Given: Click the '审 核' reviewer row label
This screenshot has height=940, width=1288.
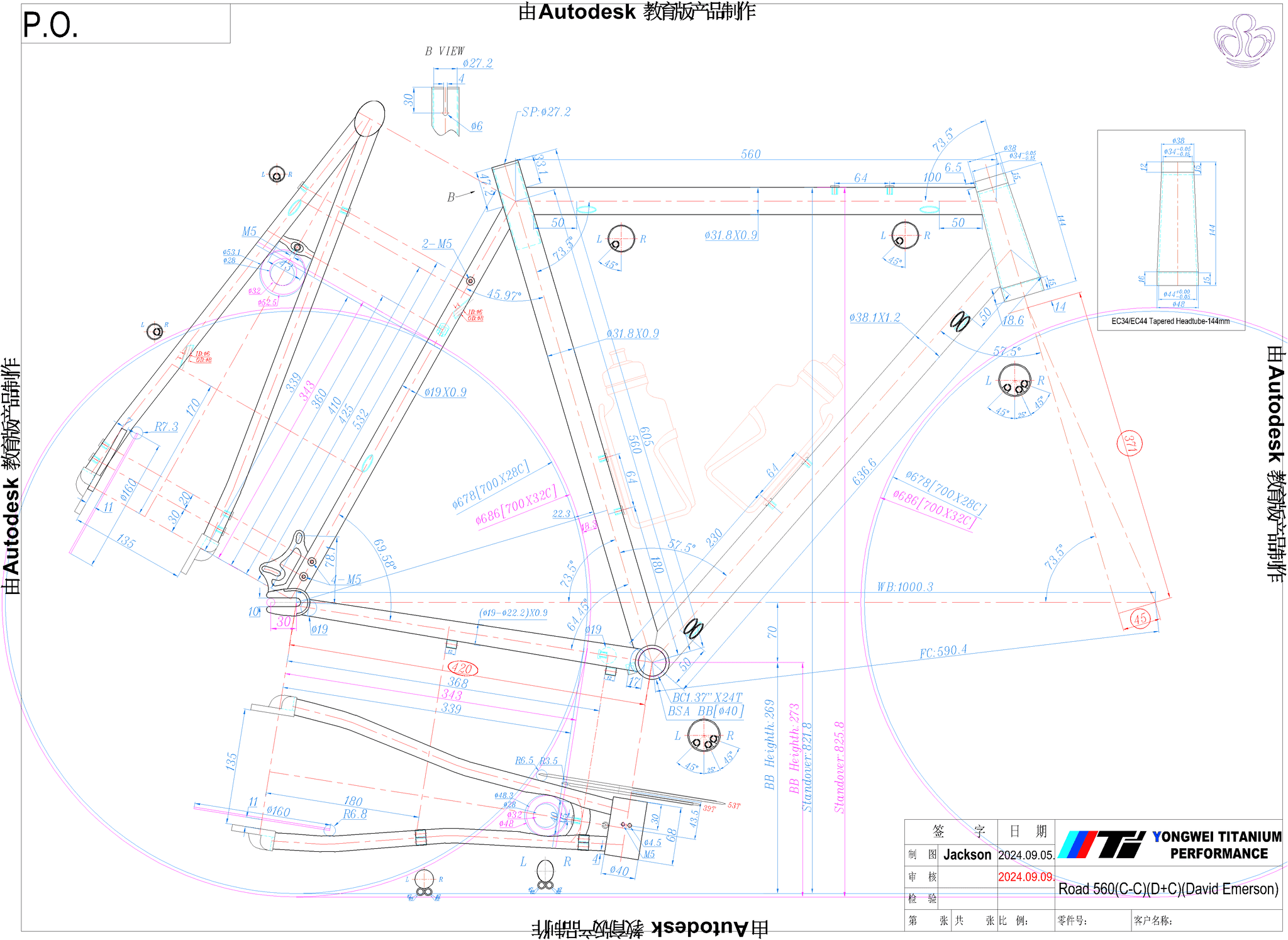Looking at the screenshot, I should tap(923, 876).
